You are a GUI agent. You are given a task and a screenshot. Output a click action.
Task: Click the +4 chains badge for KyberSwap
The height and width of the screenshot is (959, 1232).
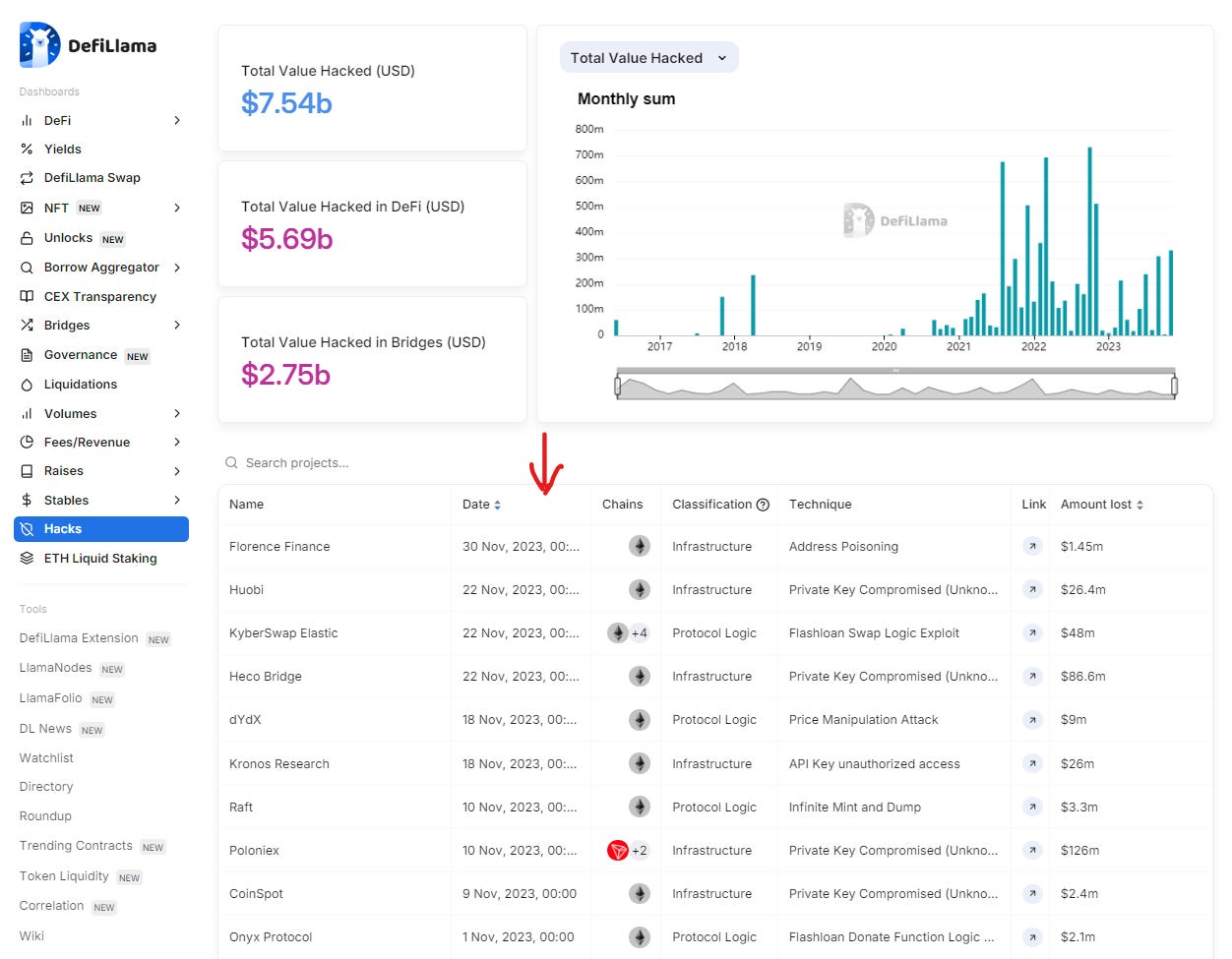pos(640,633)
